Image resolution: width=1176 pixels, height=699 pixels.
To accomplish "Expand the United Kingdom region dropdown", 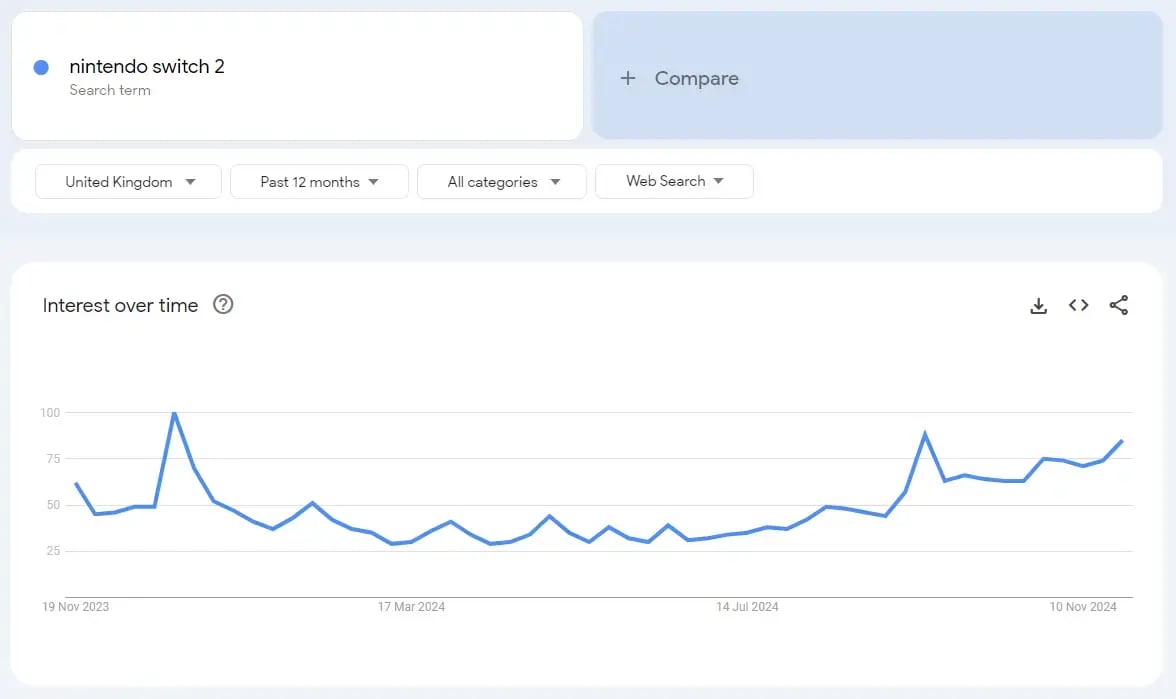I will tap(128, 182).
